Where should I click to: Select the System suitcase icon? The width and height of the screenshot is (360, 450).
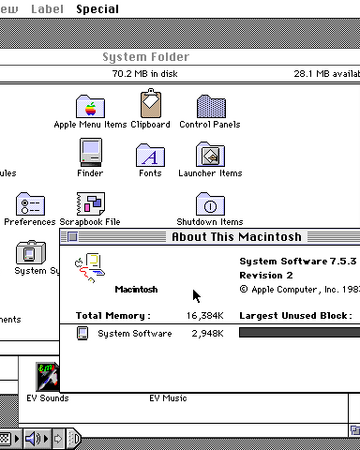31,252
